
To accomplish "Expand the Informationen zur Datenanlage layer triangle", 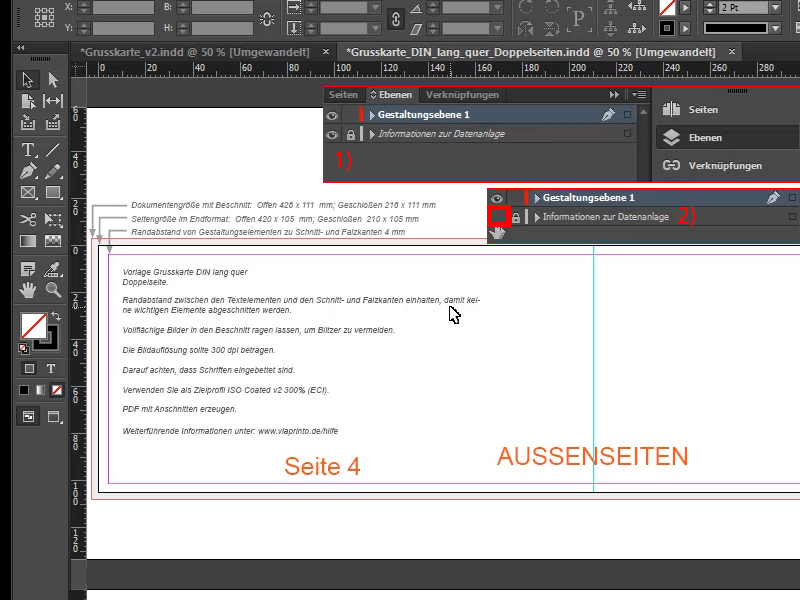I will pos(372,135).
